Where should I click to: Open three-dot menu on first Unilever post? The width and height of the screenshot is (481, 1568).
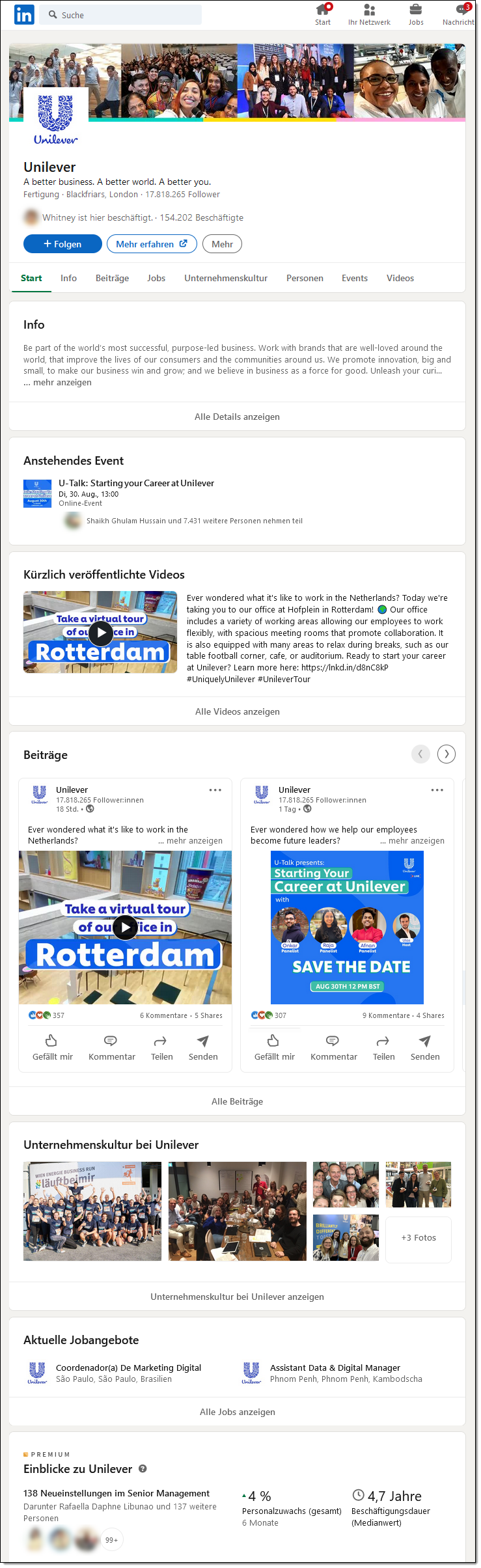[x=215, y=790]
